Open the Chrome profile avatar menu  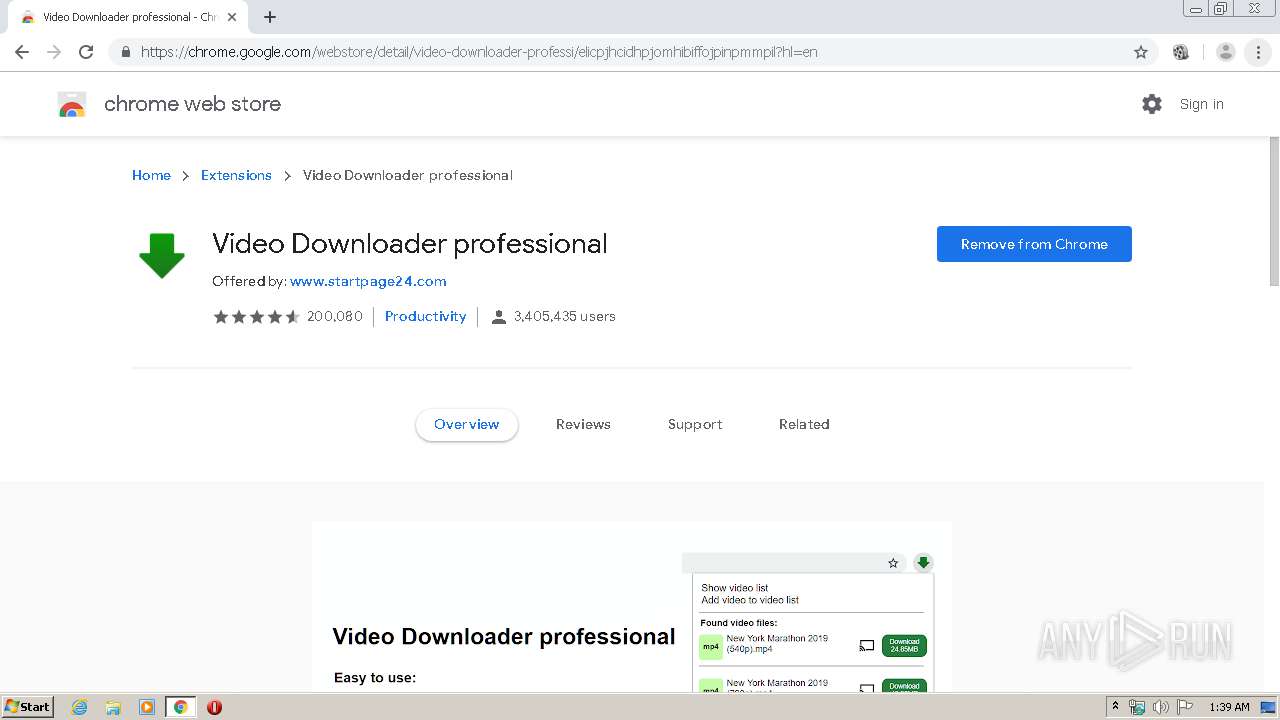1225,52
